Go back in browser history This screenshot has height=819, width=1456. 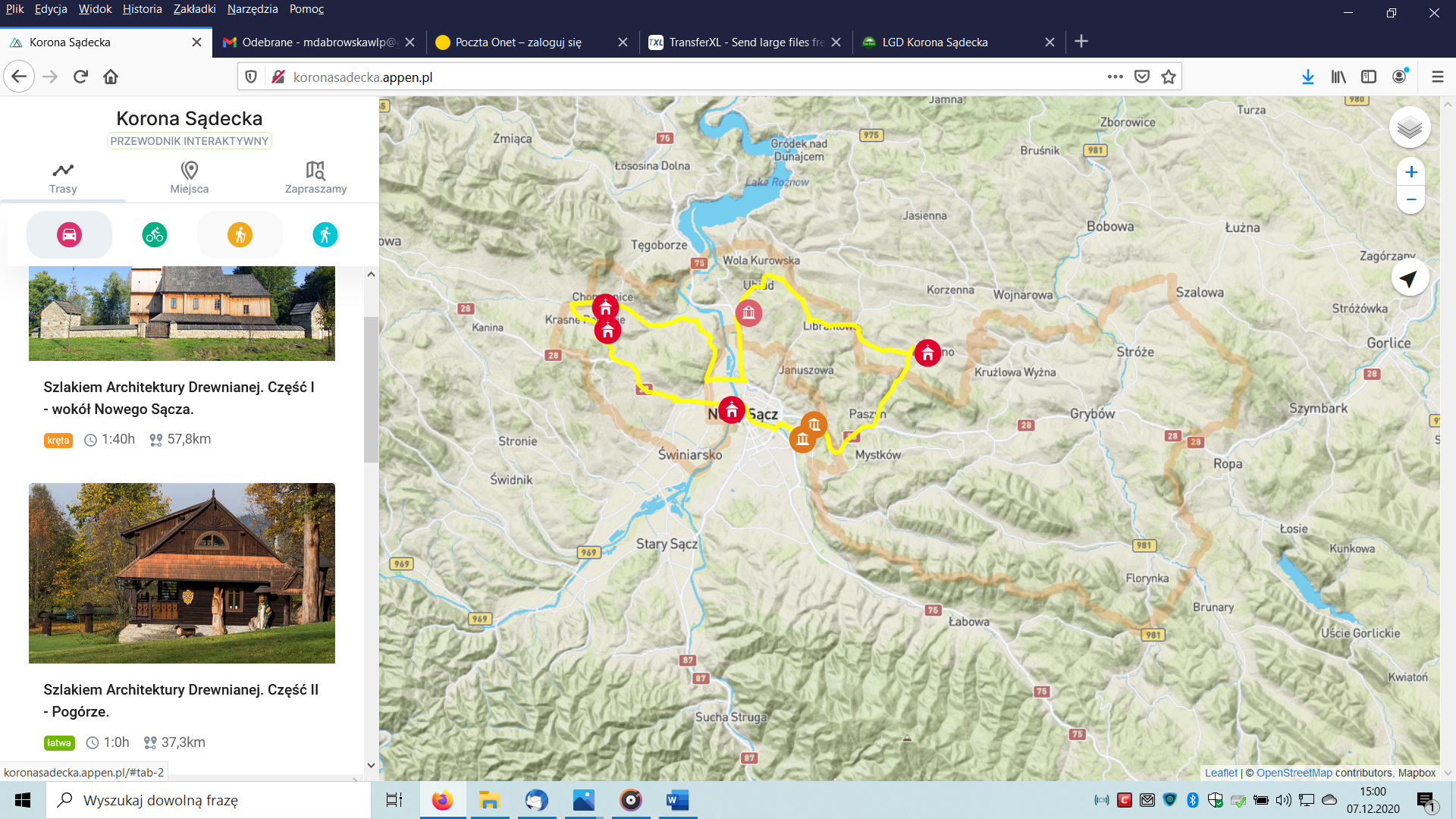(20, 77)
